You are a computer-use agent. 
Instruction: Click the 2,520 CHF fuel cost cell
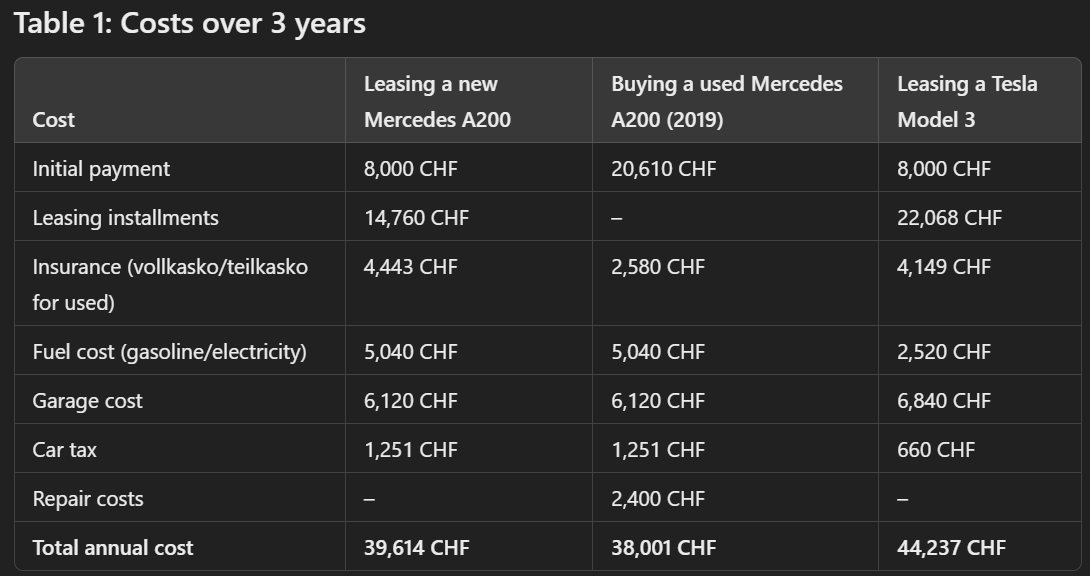(943, 352)
